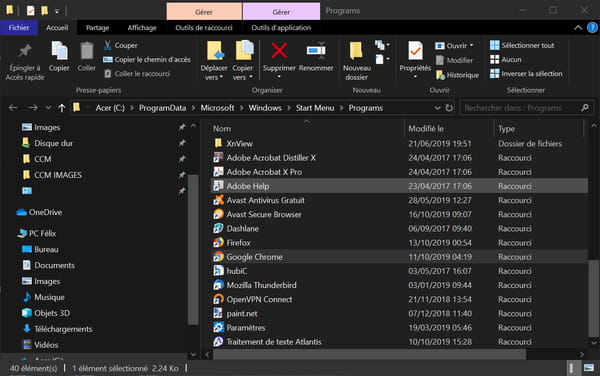The image size is (600, 376).
Task: Expand the Supprimer dropdown arrow
Action: pos(279,77)
